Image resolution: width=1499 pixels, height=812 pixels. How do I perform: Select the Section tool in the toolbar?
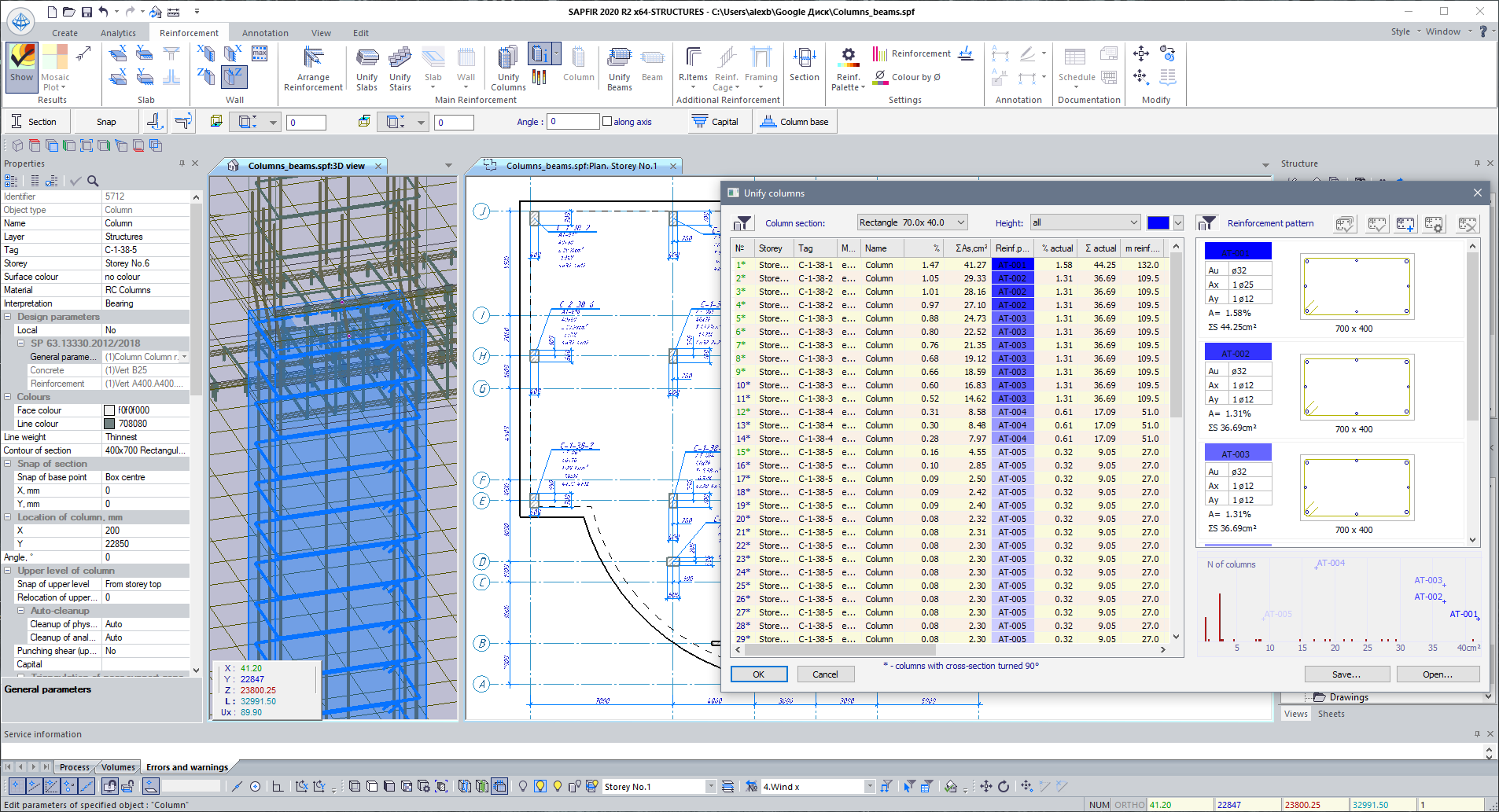(x=36, y=121)
